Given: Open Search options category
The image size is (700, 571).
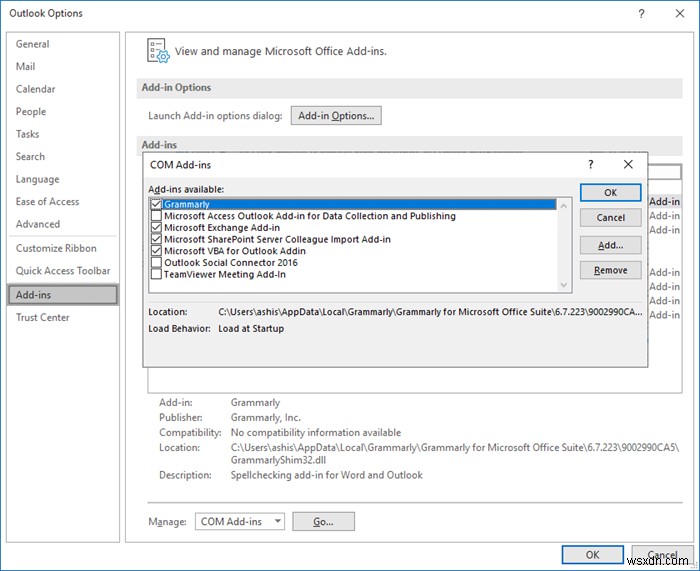Looking at the screenshot, I should (30, 157).
